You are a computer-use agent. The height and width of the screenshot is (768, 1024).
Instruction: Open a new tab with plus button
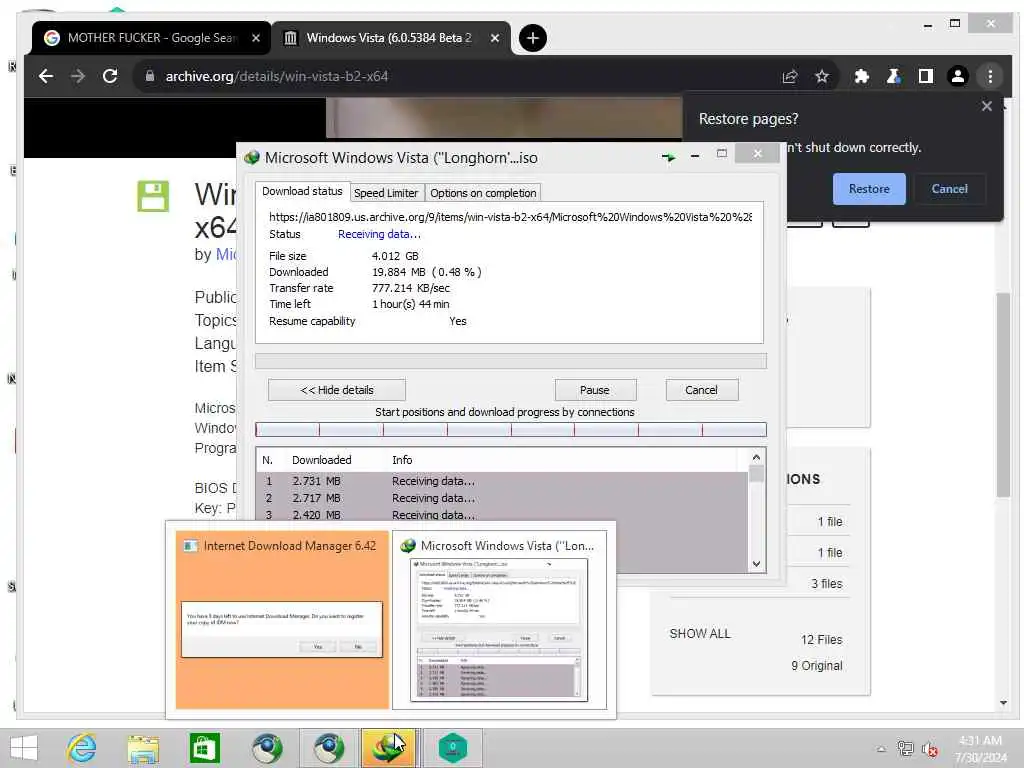(532, 38)
